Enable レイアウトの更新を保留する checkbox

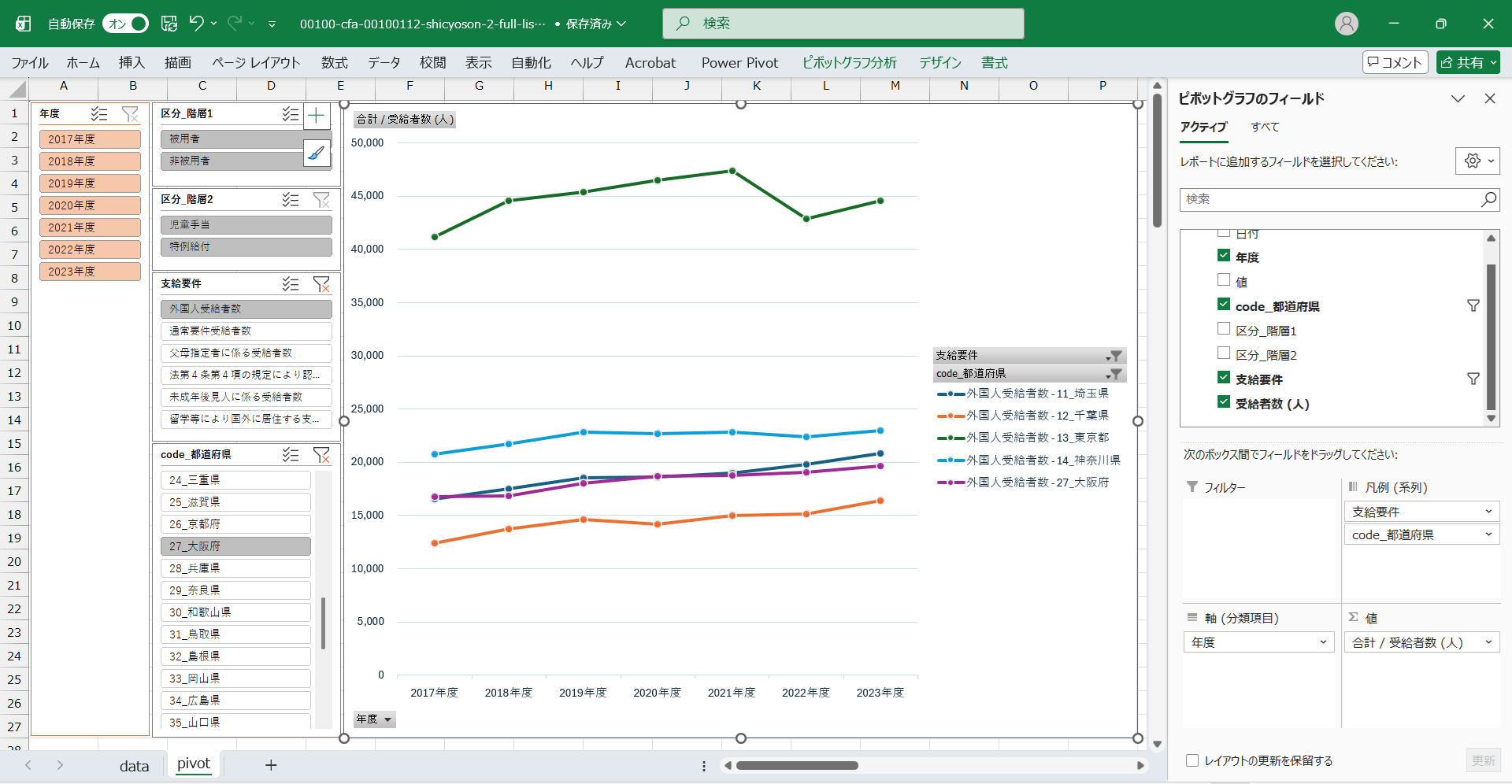(1192, 760)
